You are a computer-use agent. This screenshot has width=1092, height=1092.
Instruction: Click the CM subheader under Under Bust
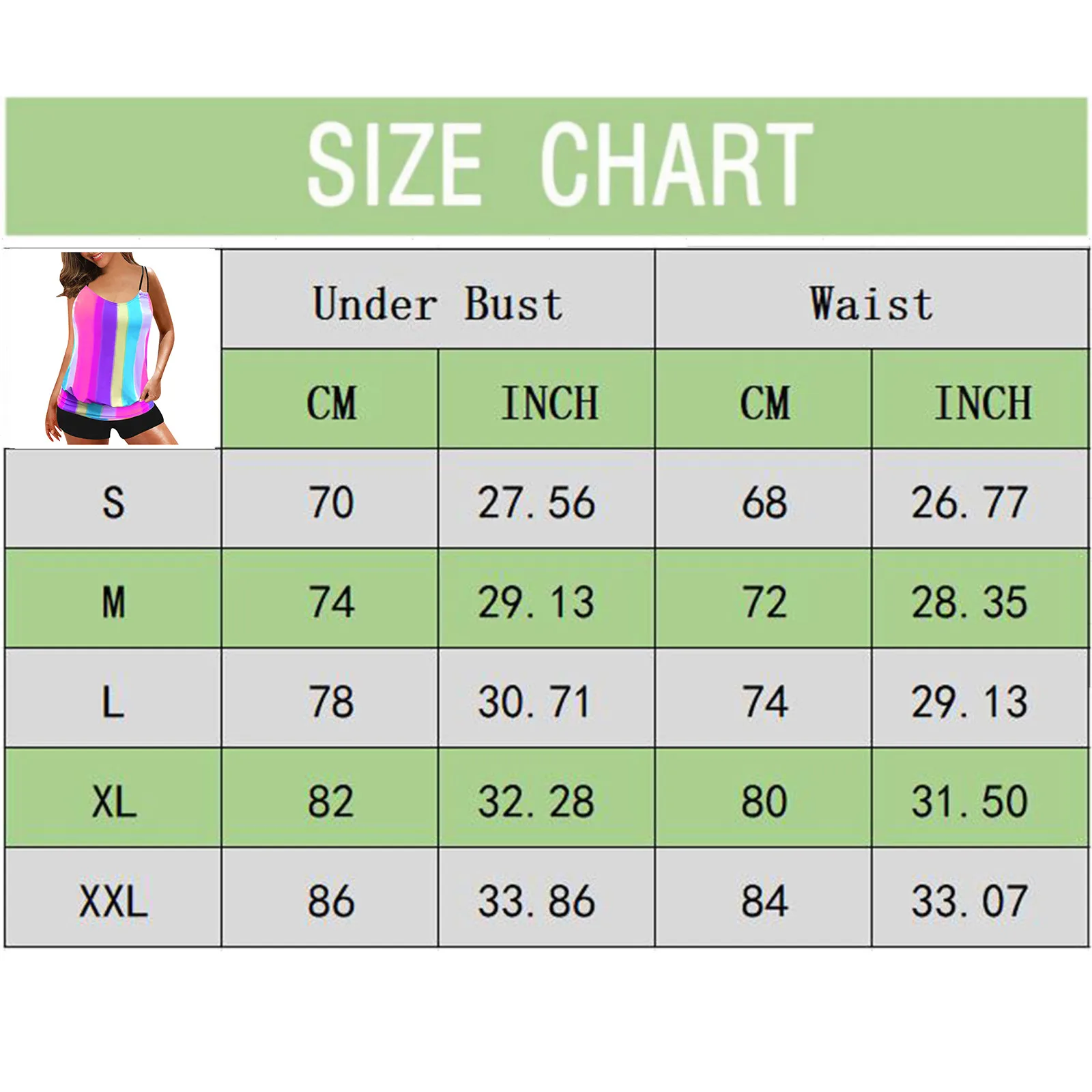tap(331, 402)
